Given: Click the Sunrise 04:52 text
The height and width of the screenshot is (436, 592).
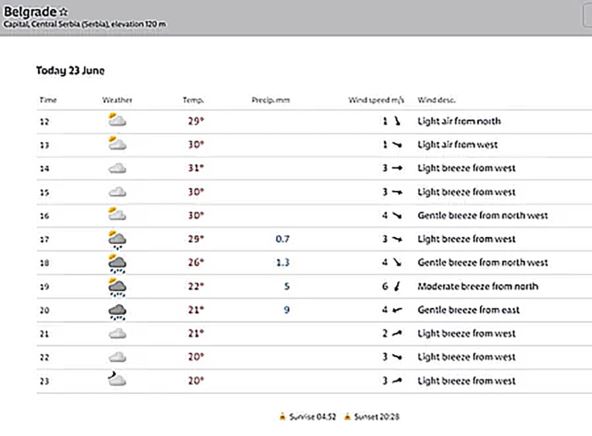Looking at the screenshot, I should pos(313,417).
